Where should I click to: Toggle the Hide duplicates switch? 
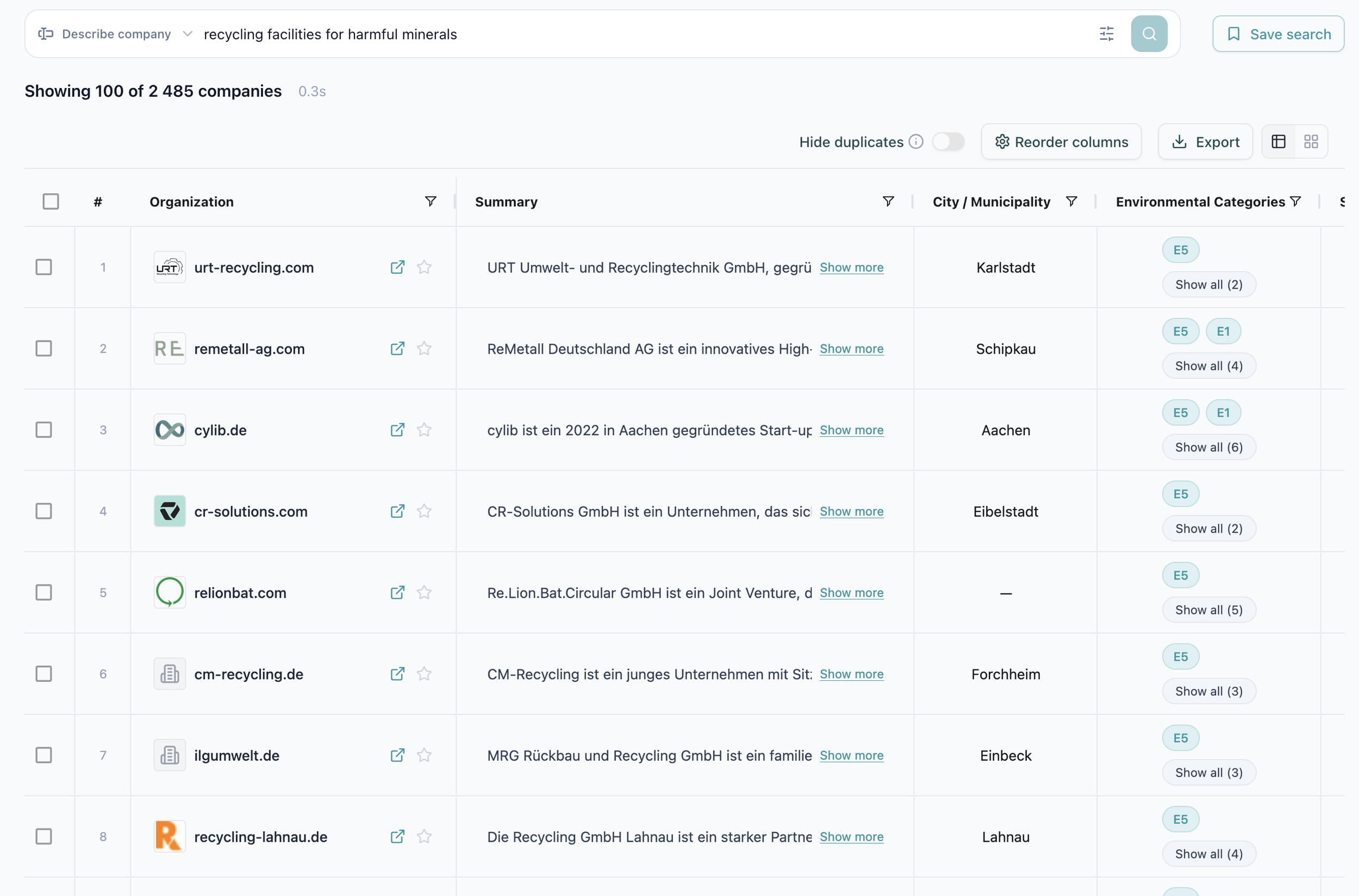(949, 141)
